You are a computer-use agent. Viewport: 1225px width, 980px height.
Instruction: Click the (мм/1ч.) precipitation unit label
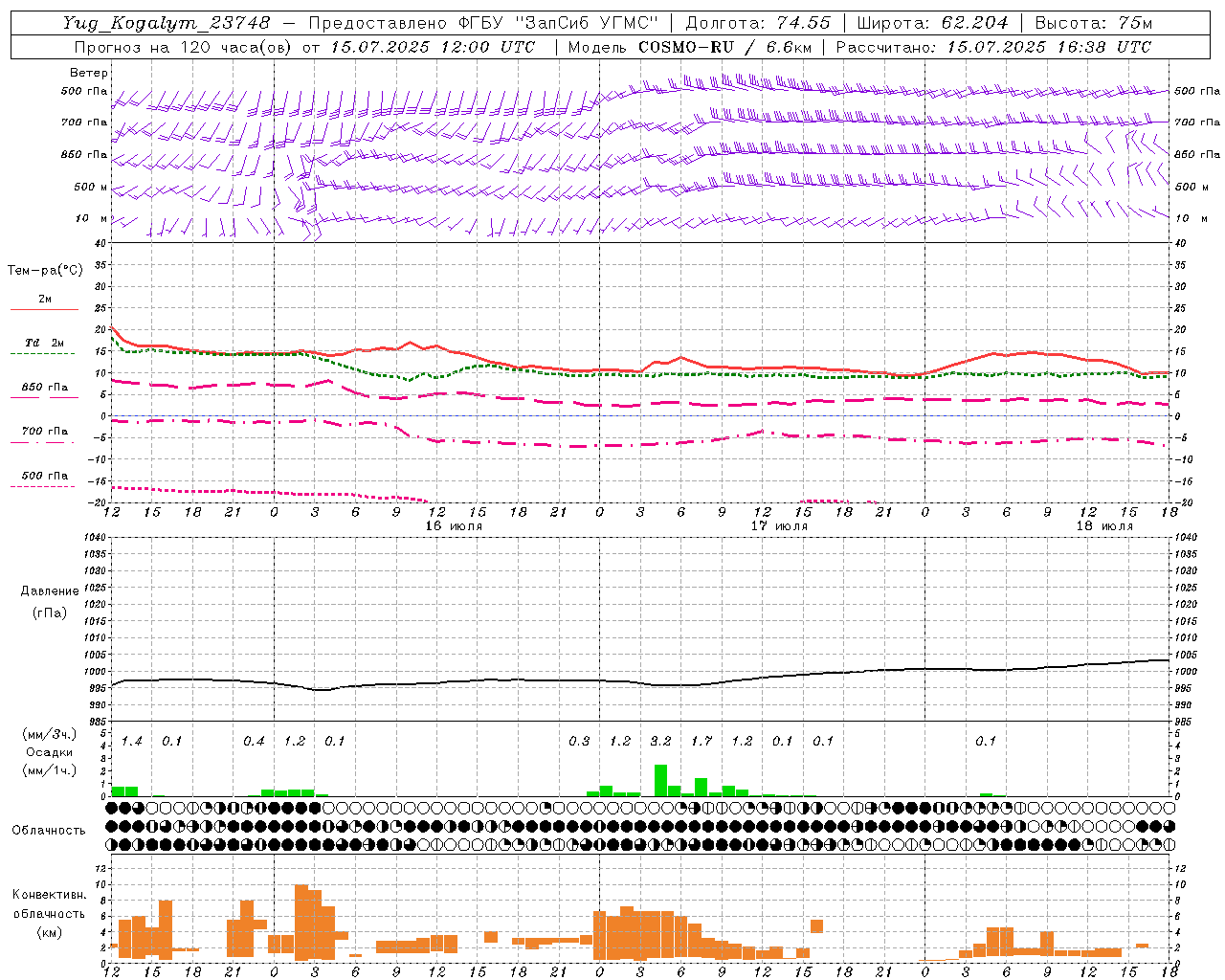(x=50, y=770)
